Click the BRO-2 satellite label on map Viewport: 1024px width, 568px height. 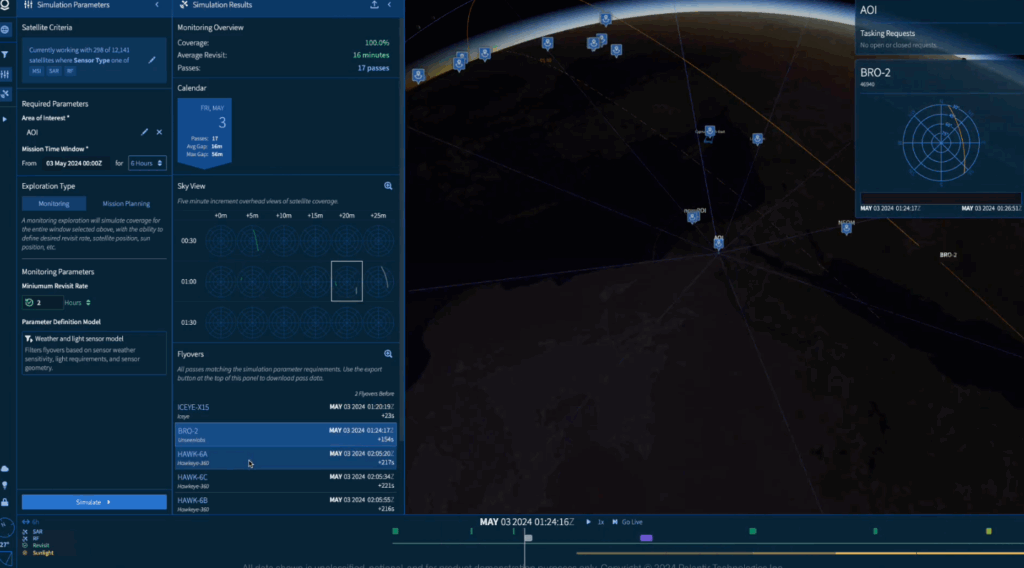(948, 255)
